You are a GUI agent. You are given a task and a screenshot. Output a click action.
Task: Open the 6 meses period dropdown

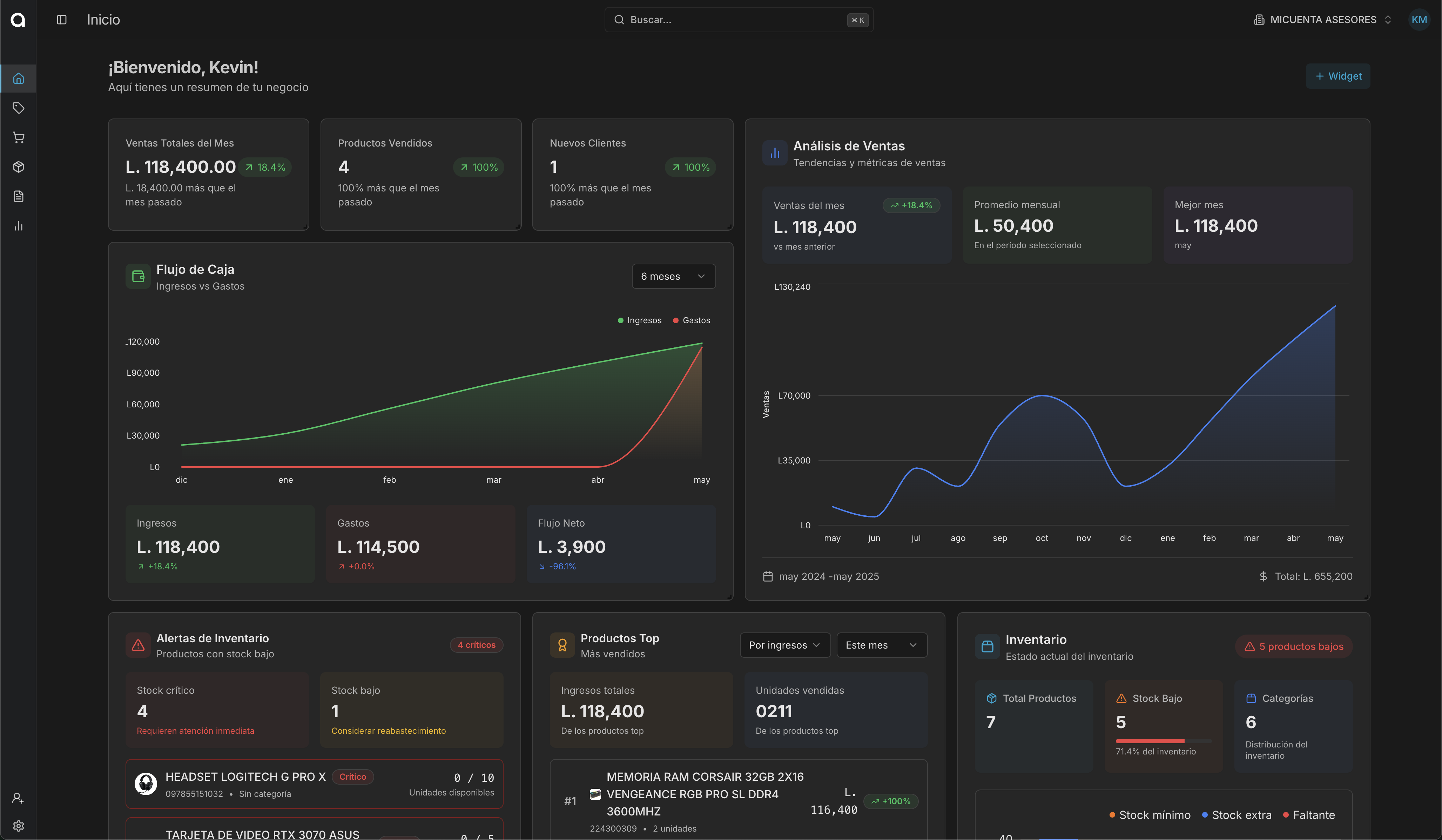coord(673,276)
